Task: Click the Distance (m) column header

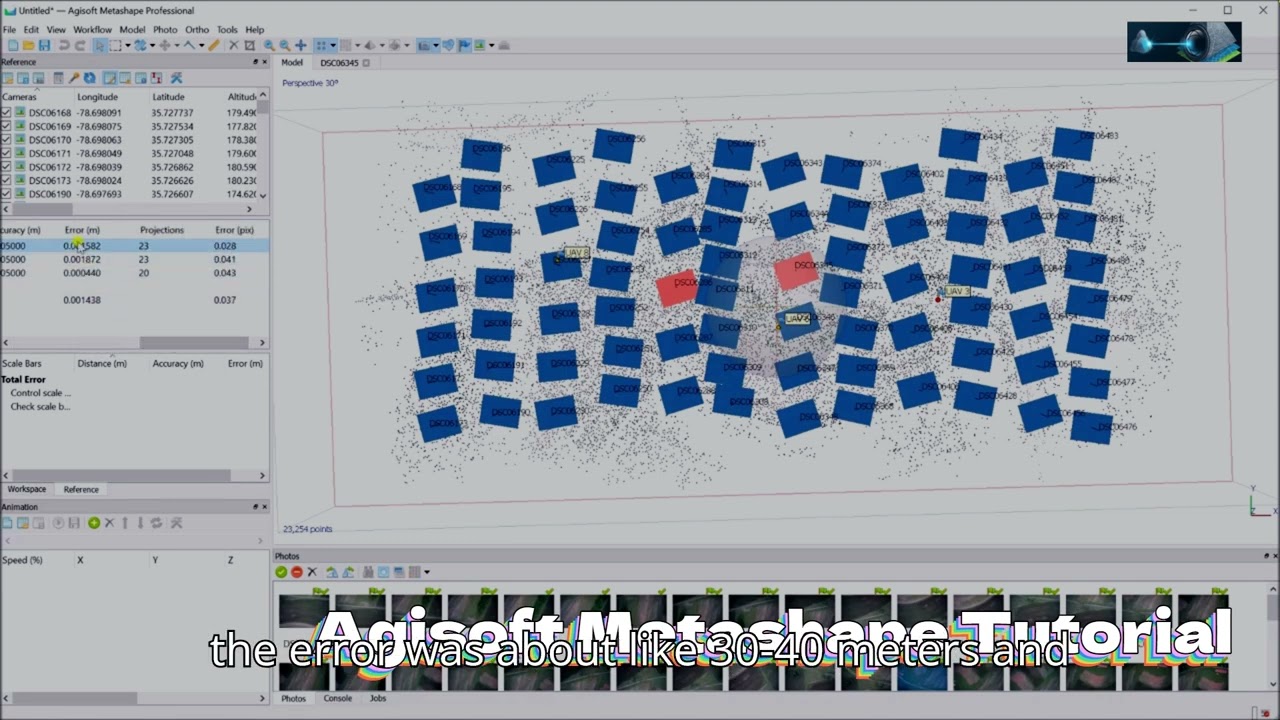Action: pos(102,363)
